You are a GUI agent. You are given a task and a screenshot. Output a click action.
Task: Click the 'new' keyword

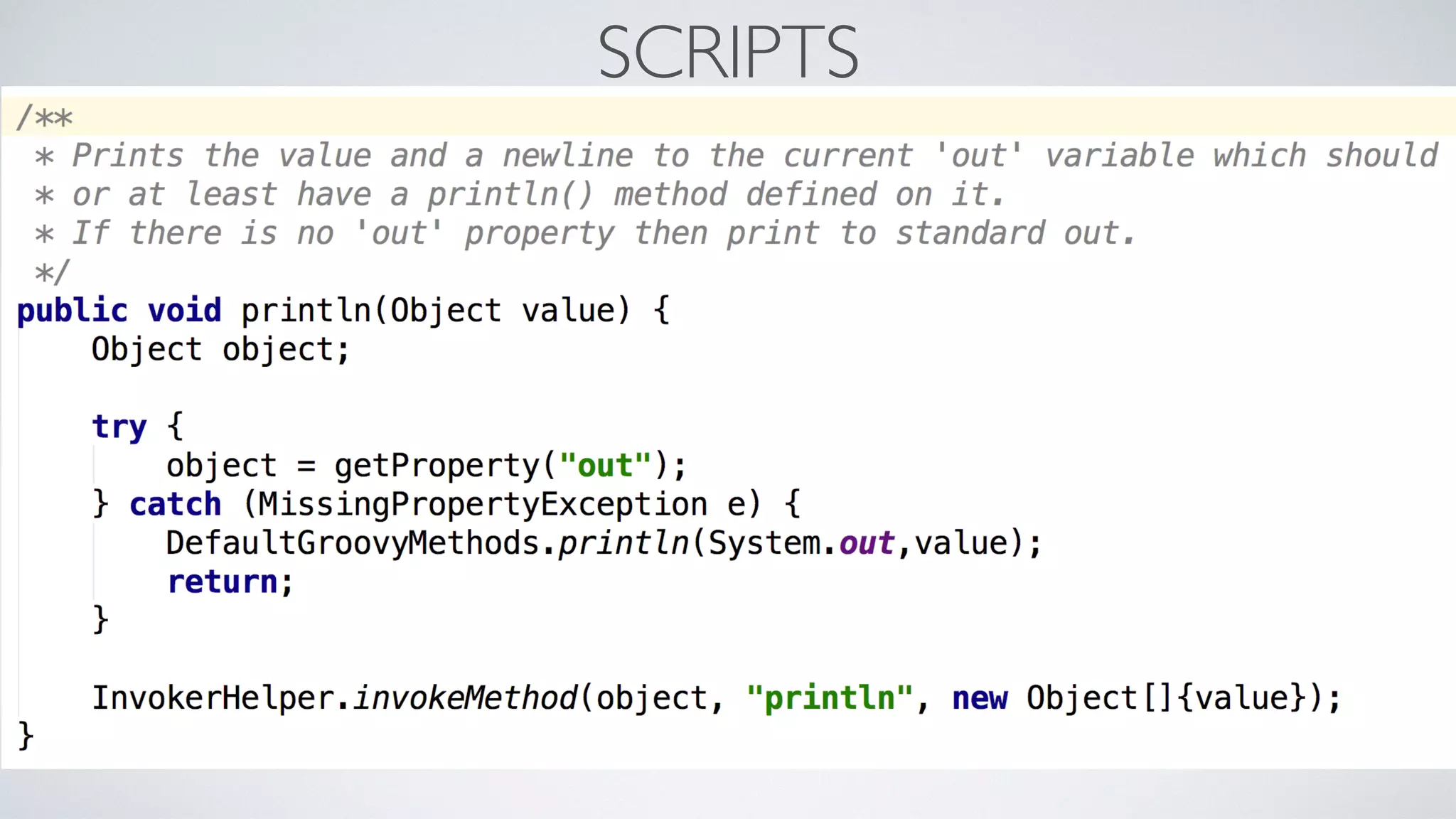point(980,699)
